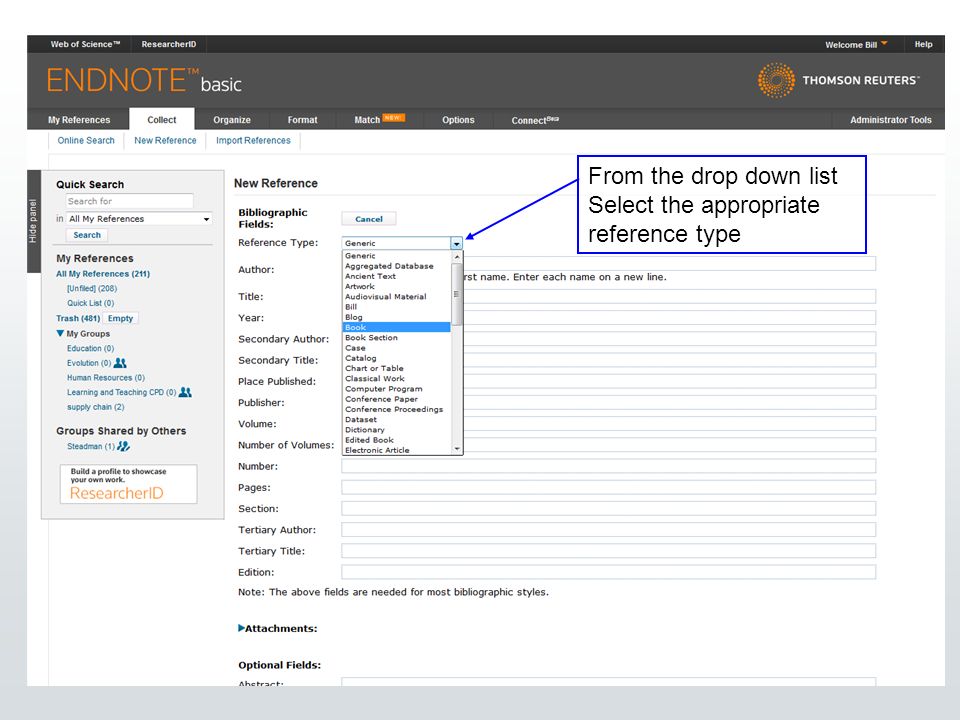960x720 pixels.
Task: Click the Help link
Action: pyautogui.click(x=923, y=44)
